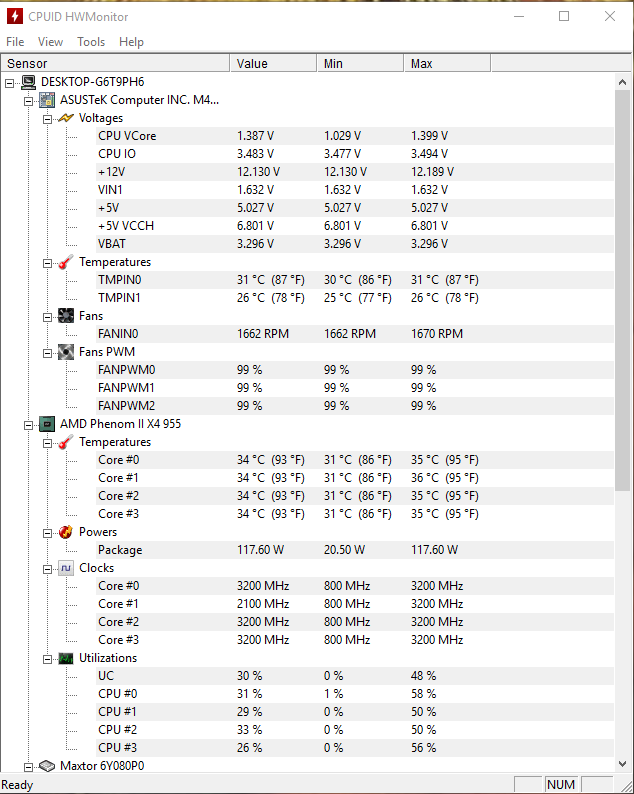634x794 pixels.
Task: Click the Fans icon next to FANIN0 group
Action: point(66,316)
